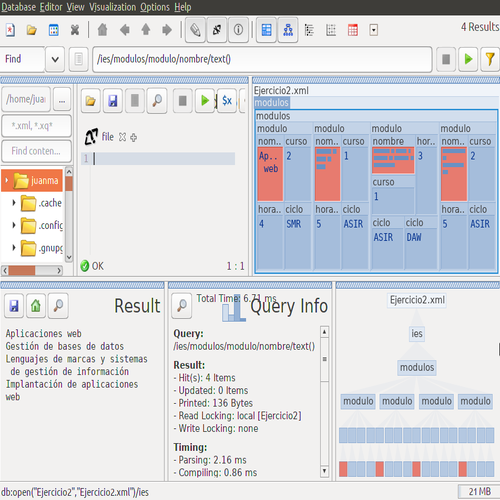The image size is (500, 500).
Task: Open external variables with $x button
Action: click(x=227, y=101)
